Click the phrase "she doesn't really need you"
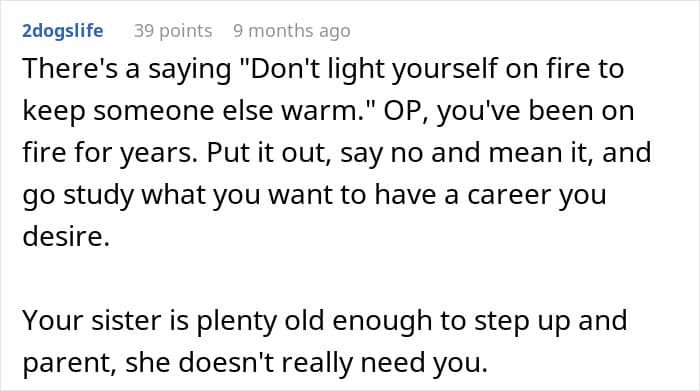The image size is (700, 391). (x=305, y=363)
